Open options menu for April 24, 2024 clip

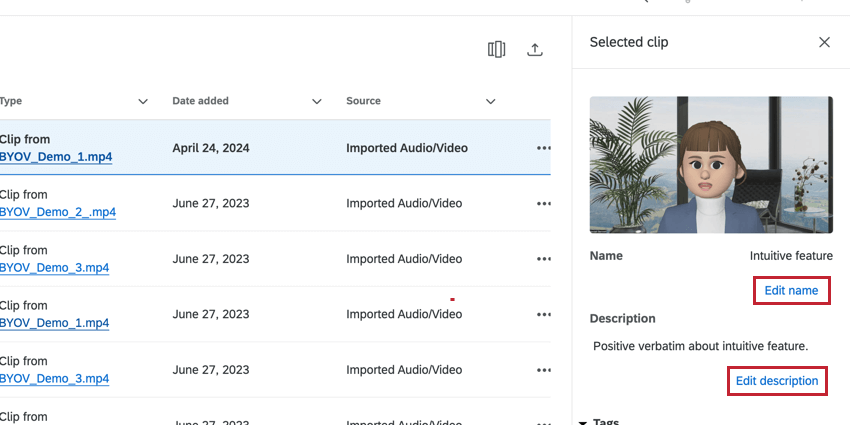(544, 148)
